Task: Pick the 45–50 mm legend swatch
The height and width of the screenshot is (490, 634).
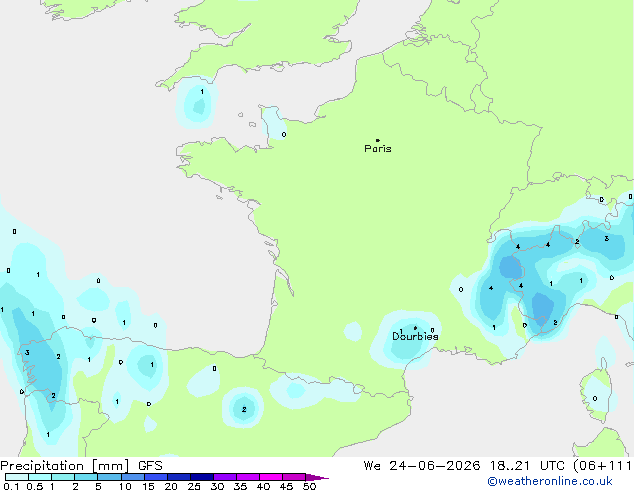Action: point(294,477)
